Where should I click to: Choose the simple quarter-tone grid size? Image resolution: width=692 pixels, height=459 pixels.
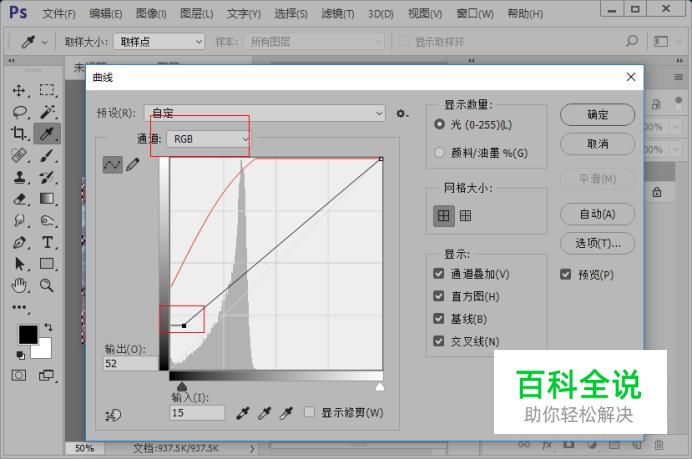tap(444, 216)
